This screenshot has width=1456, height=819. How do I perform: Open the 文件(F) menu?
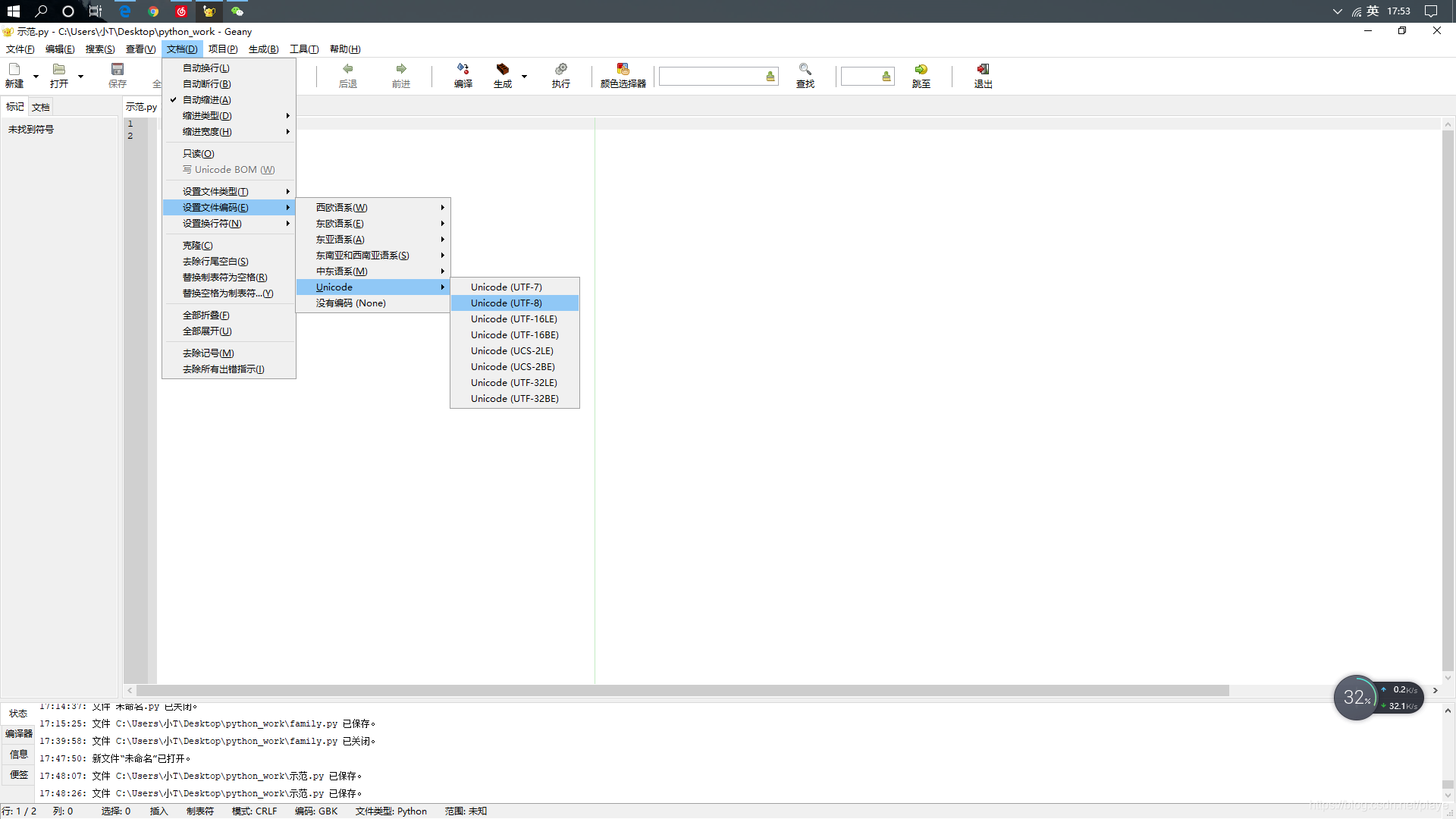pyautogui.click(x=20, y=49)
